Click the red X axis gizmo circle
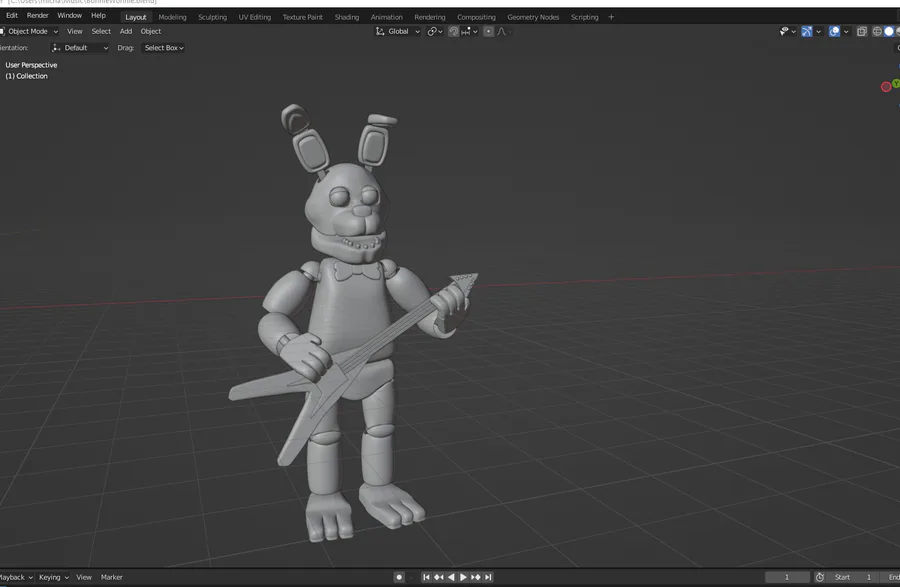Viewport: 900px width, 587px height. point(886,87)
